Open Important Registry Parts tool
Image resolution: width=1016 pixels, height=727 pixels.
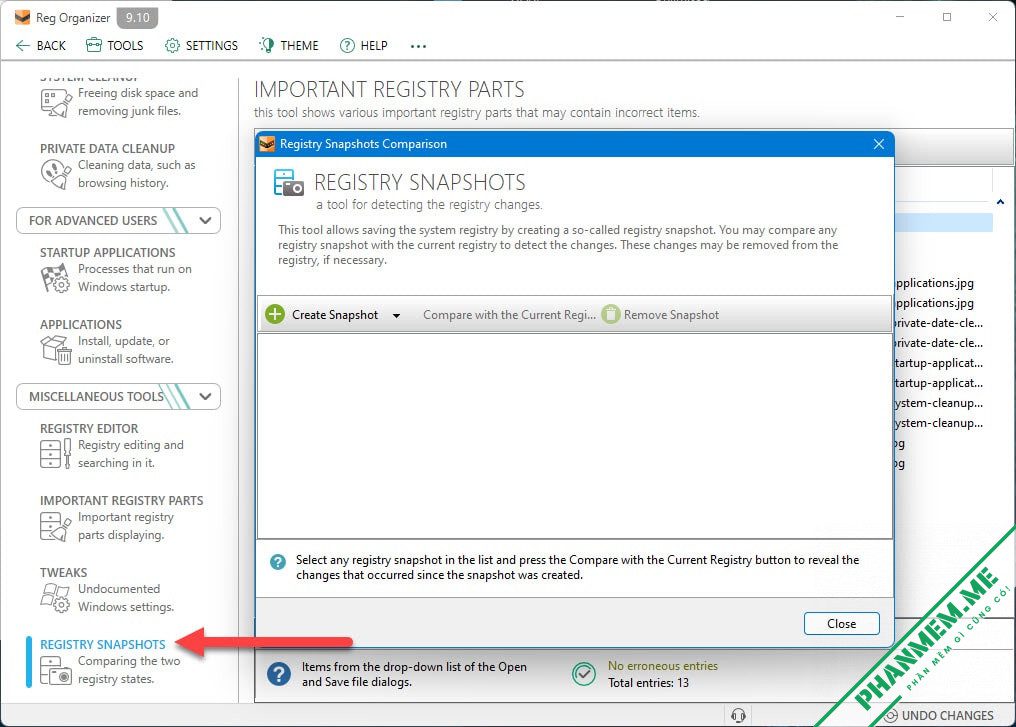[122, 518]
